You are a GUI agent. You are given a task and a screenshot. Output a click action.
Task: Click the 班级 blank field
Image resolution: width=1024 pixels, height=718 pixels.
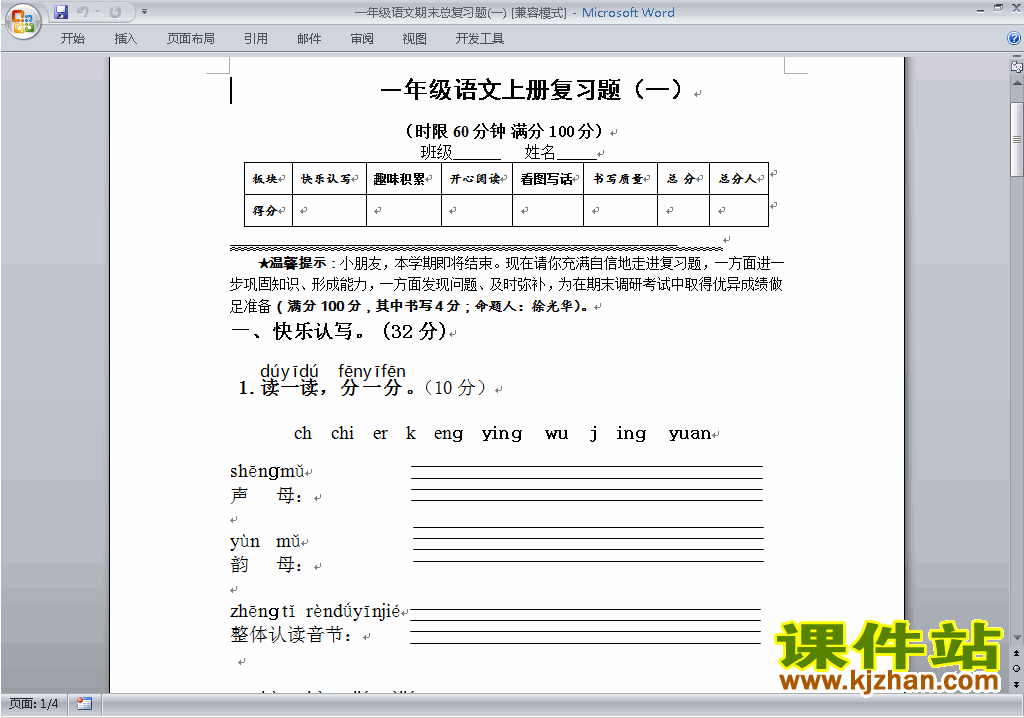point(477,153)
